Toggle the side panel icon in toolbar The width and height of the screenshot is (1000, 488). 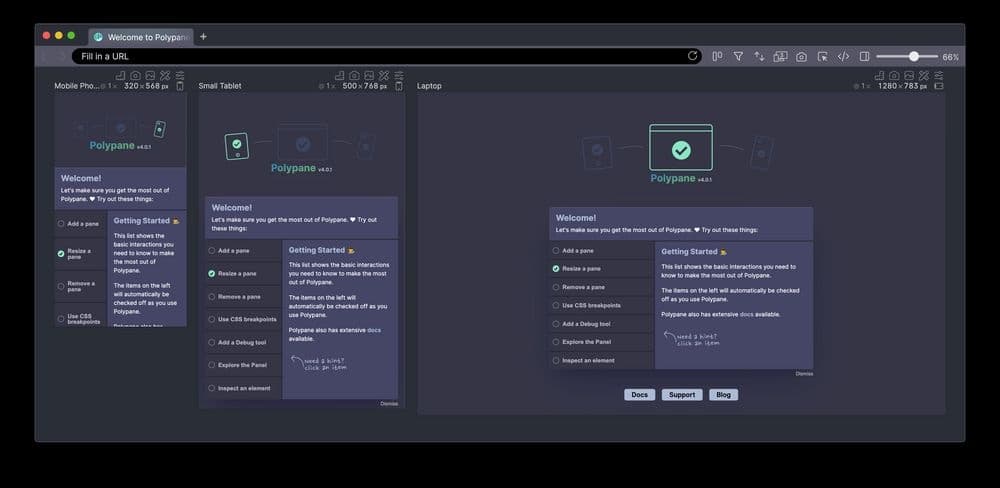point(864,57)
